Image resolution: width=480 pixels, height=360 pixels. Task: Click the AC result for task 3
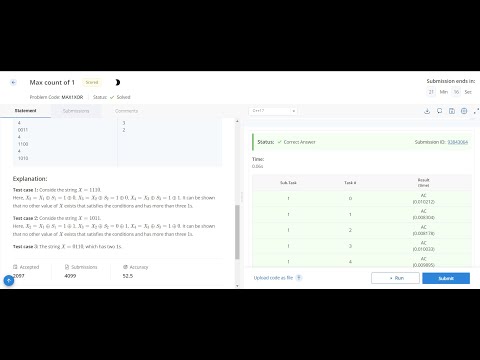423,246
